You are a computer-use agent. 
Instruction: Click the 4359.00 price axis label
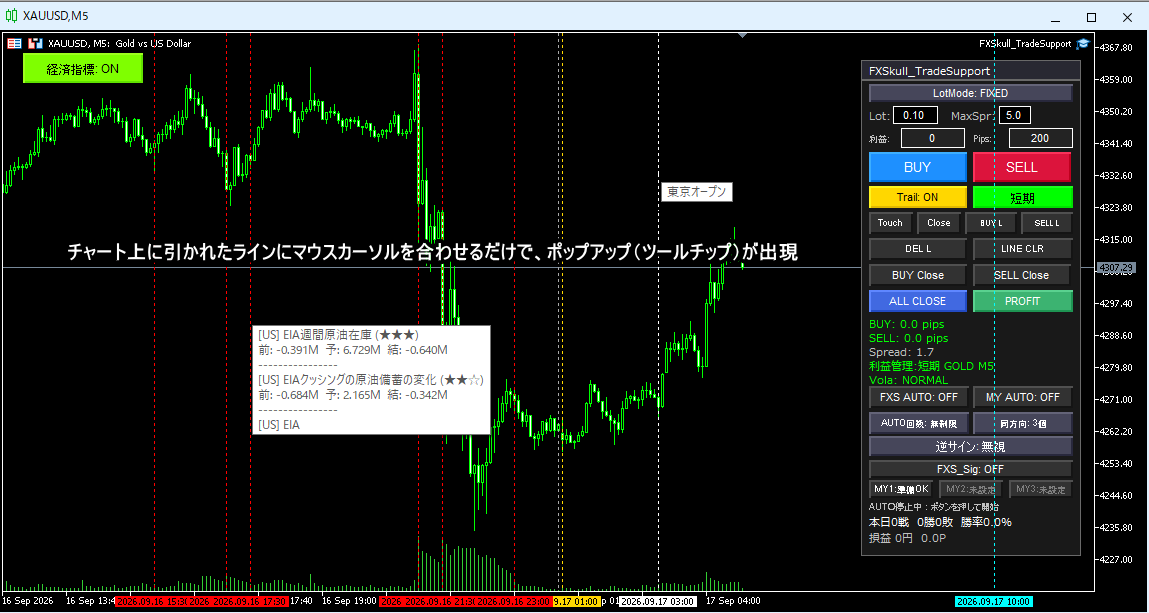click(1117, 79)
